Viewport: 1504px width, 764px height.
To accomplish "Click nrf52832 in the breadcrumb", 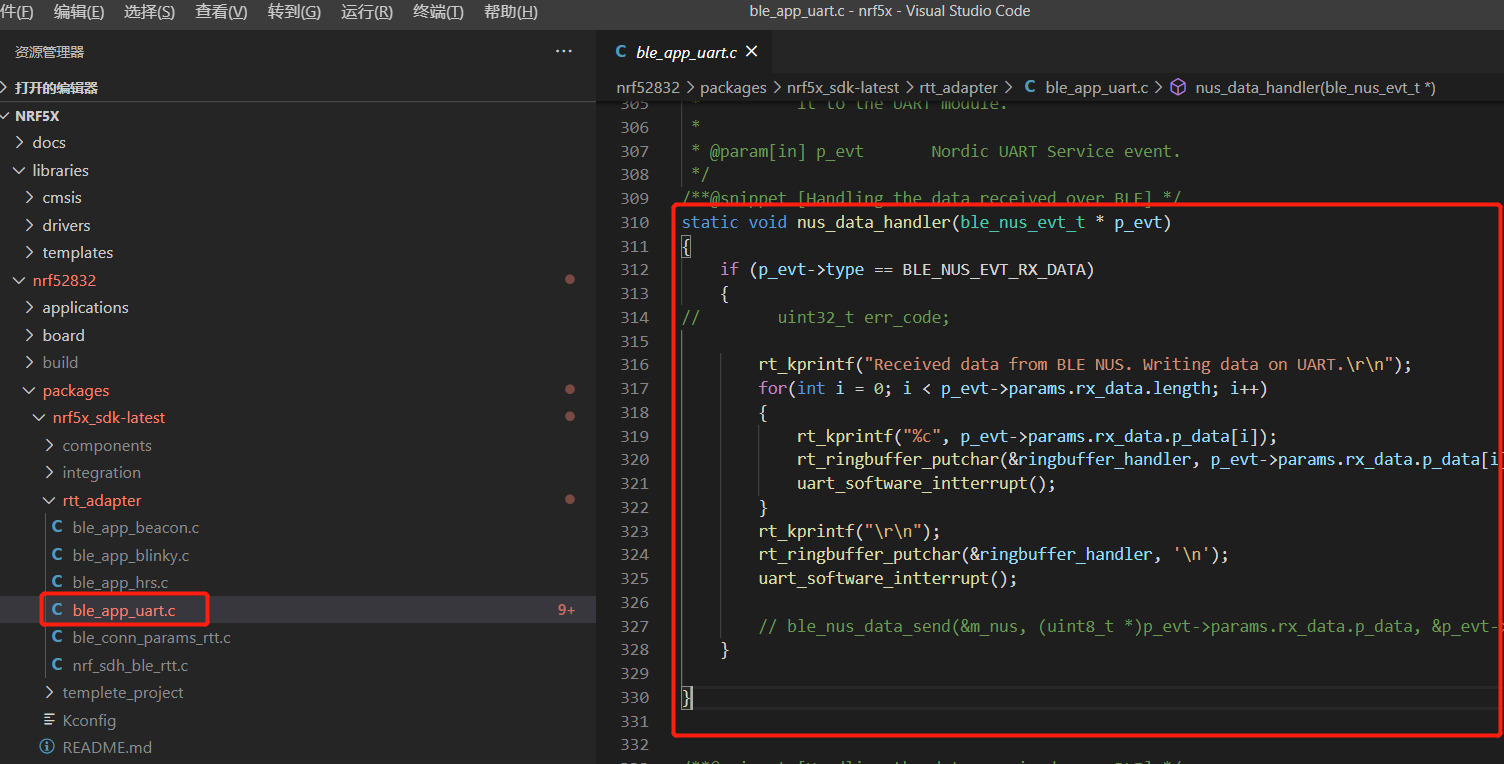I will point(649,88).
